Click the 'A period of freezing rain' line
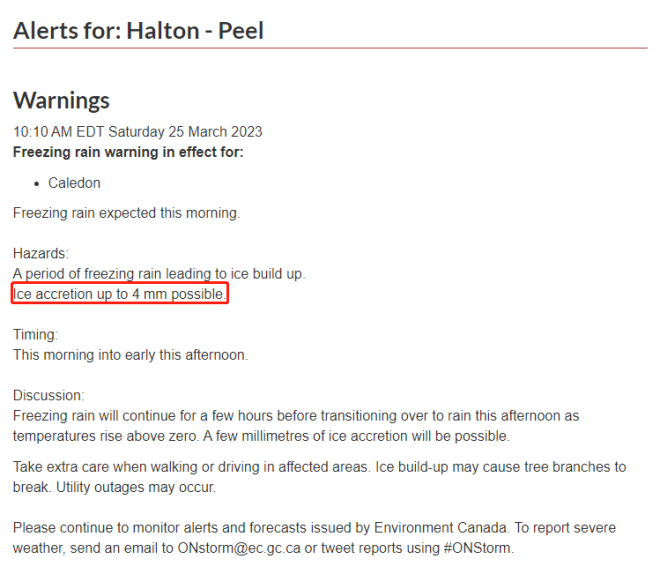This screenshot has width=660, height=574. (x=159, y=274)
